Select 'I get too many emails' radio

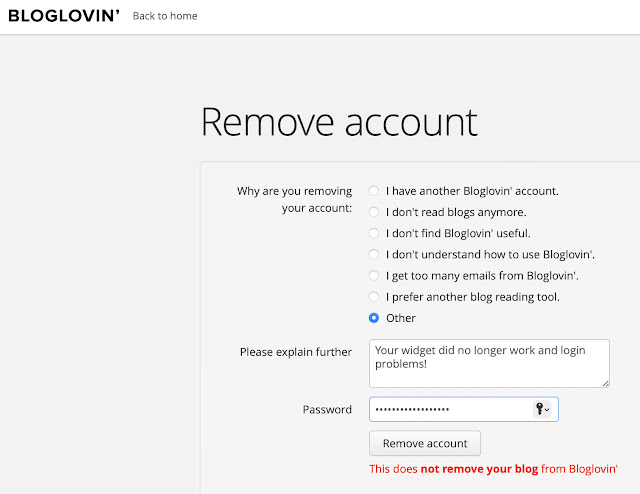coord(373,276)
